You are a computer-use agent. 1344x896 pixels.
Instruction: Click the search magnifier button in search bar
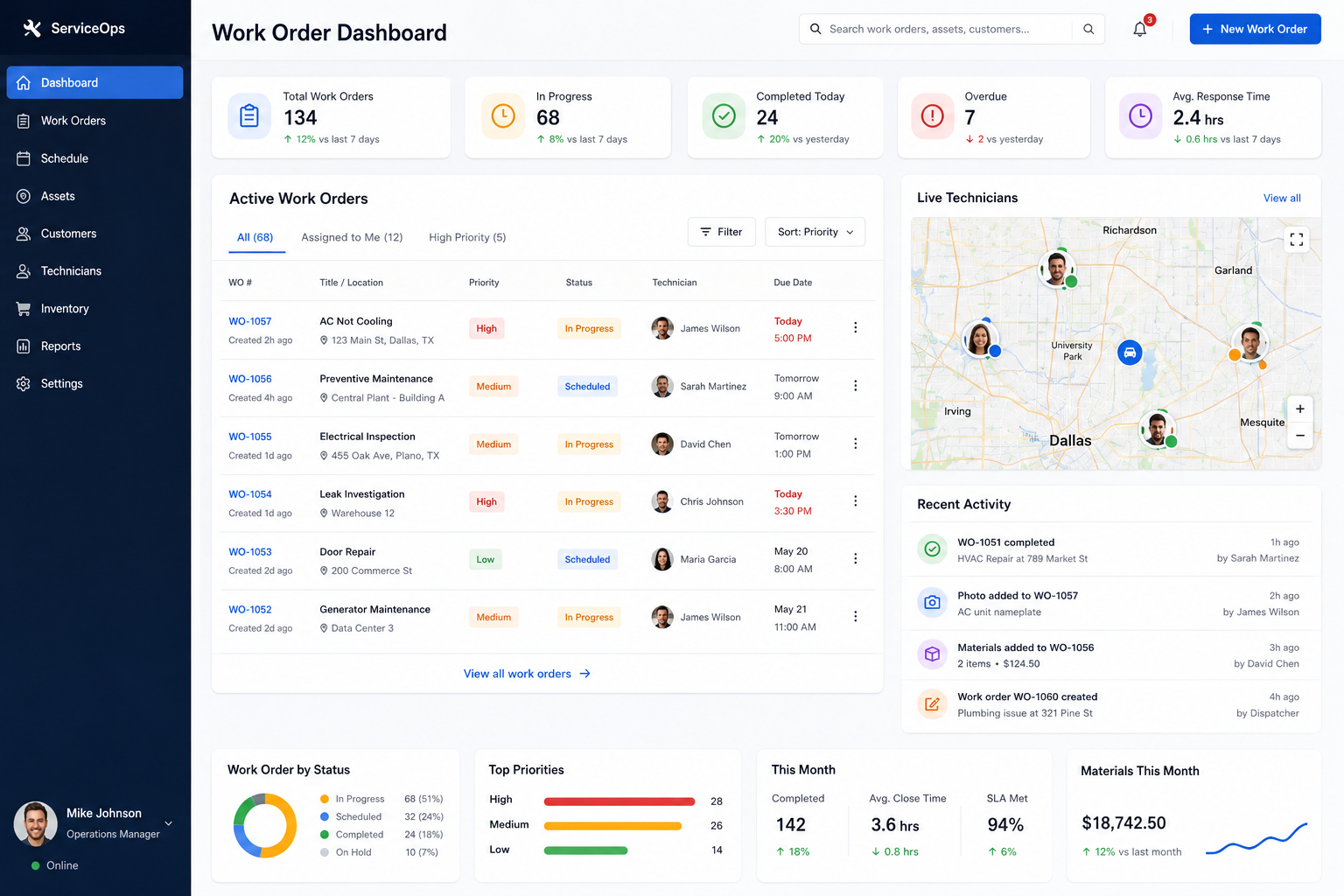pos(1088,29)
